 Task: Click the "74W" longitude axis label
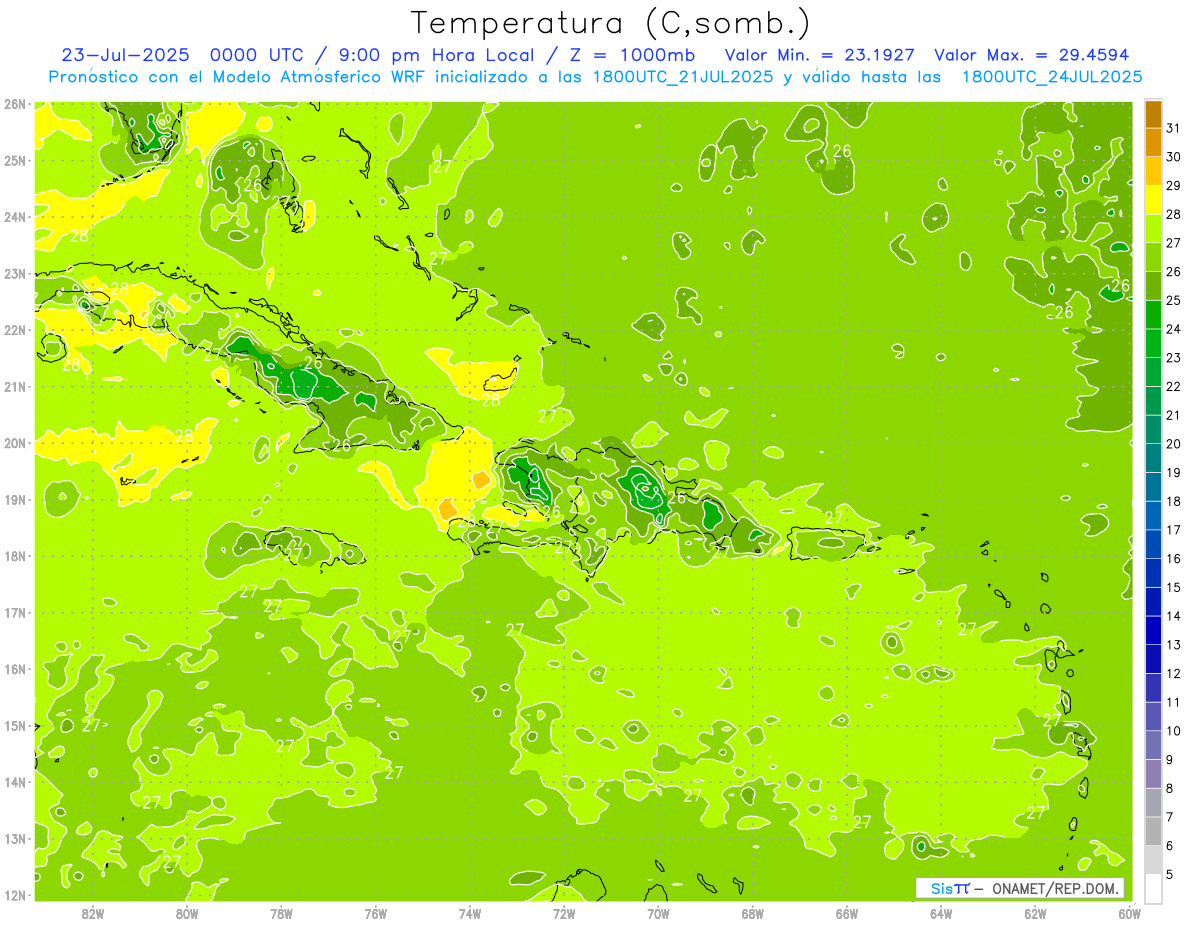[x=470, y=913]
